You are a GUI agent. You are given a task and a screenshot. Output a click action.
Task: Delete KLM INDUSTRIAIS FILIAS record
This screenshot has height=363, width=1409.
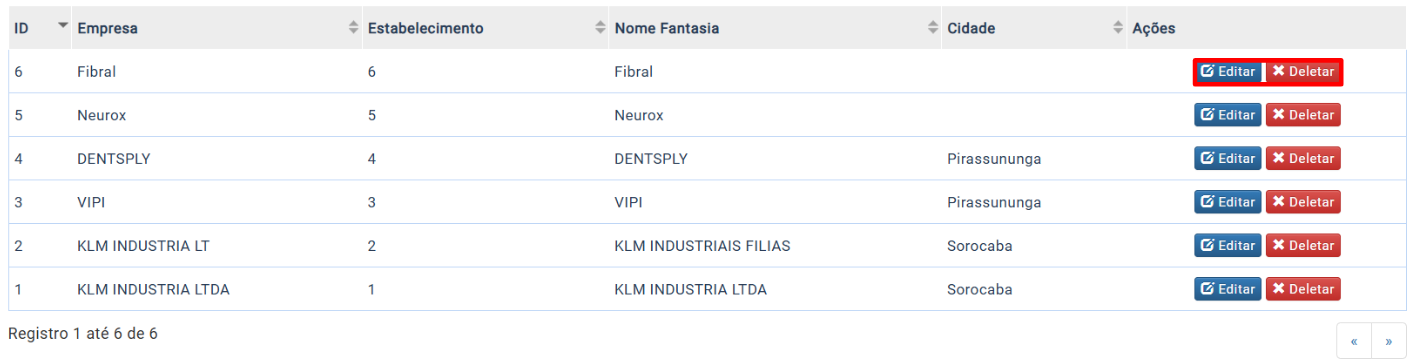[1303, 245]
